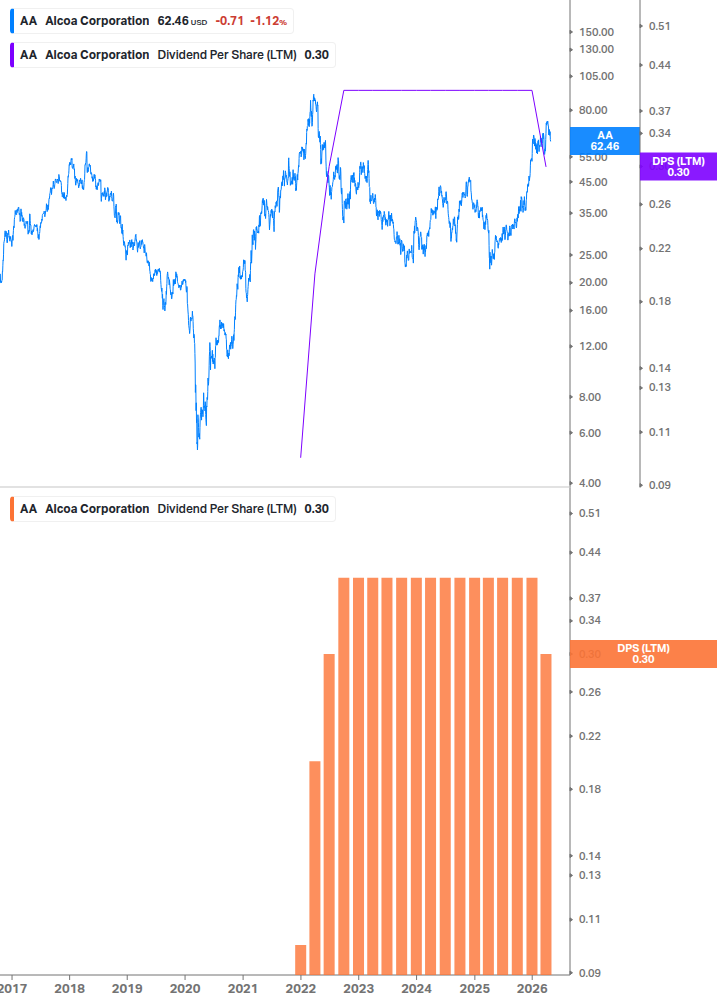Click the 35.00 price axis label
Viewport: 717px width, 1005px height.
click(593, 213)
